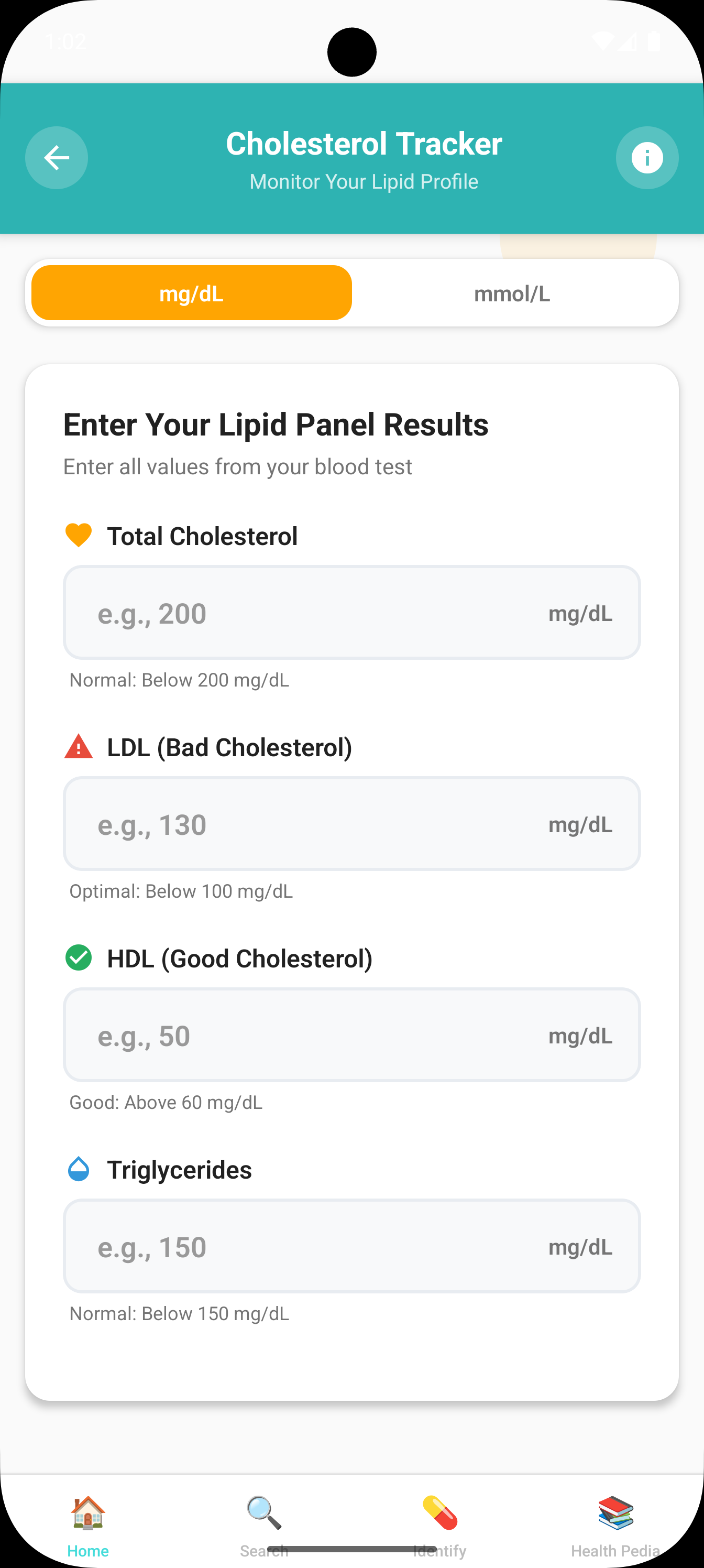Open the info icon in header
704x1568 pixels.
pos(647,158)
